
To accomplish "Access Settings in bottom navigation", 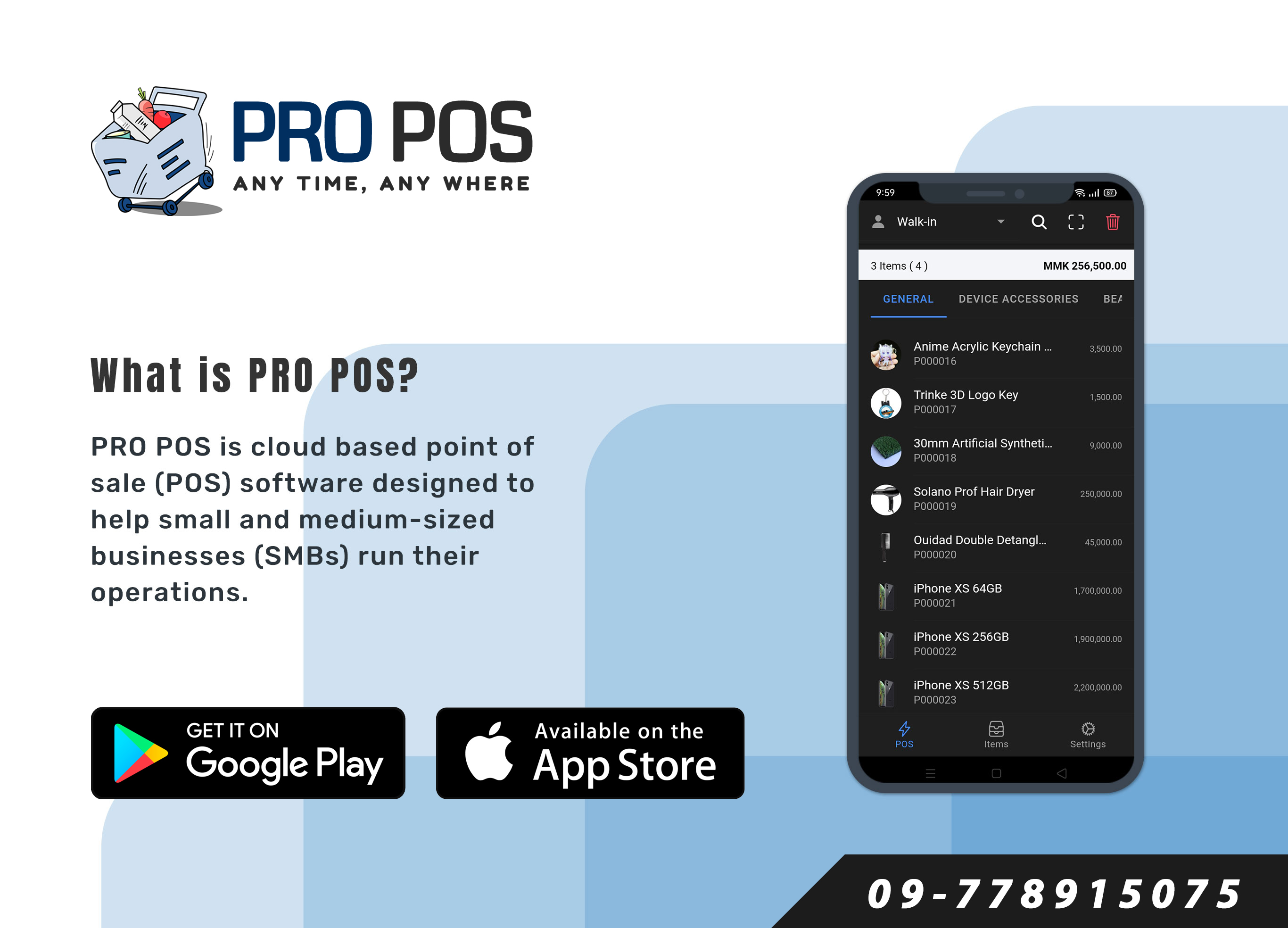I will 1085,739.
